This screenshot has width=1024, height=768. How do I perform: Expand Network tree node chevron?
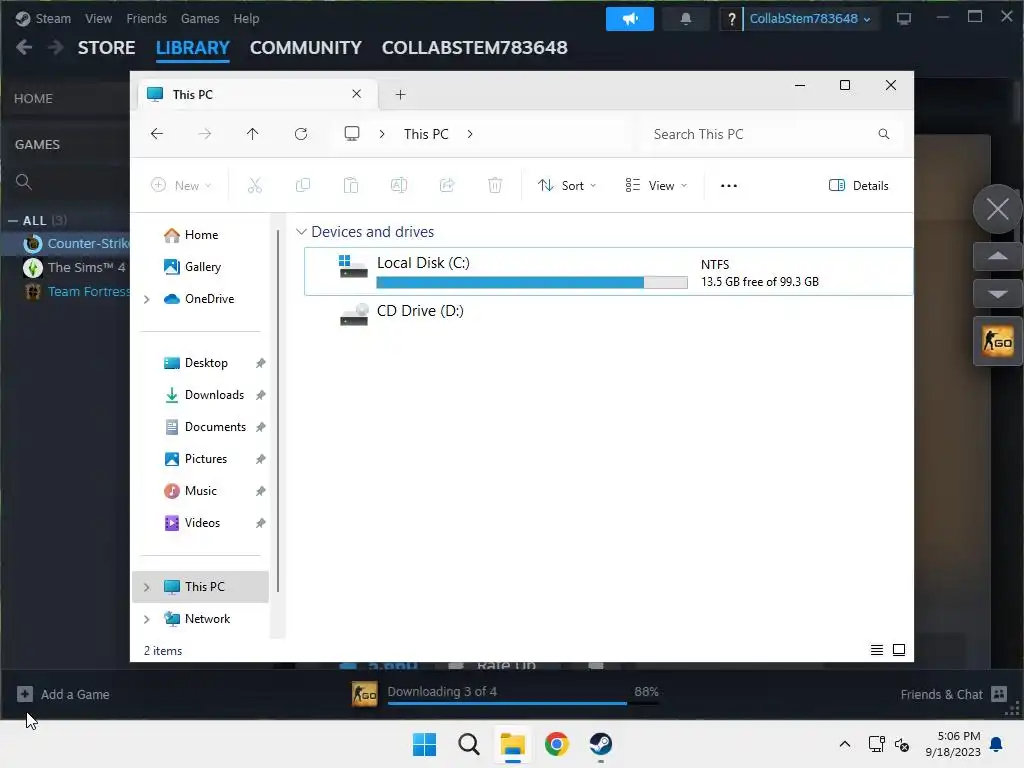147,619
